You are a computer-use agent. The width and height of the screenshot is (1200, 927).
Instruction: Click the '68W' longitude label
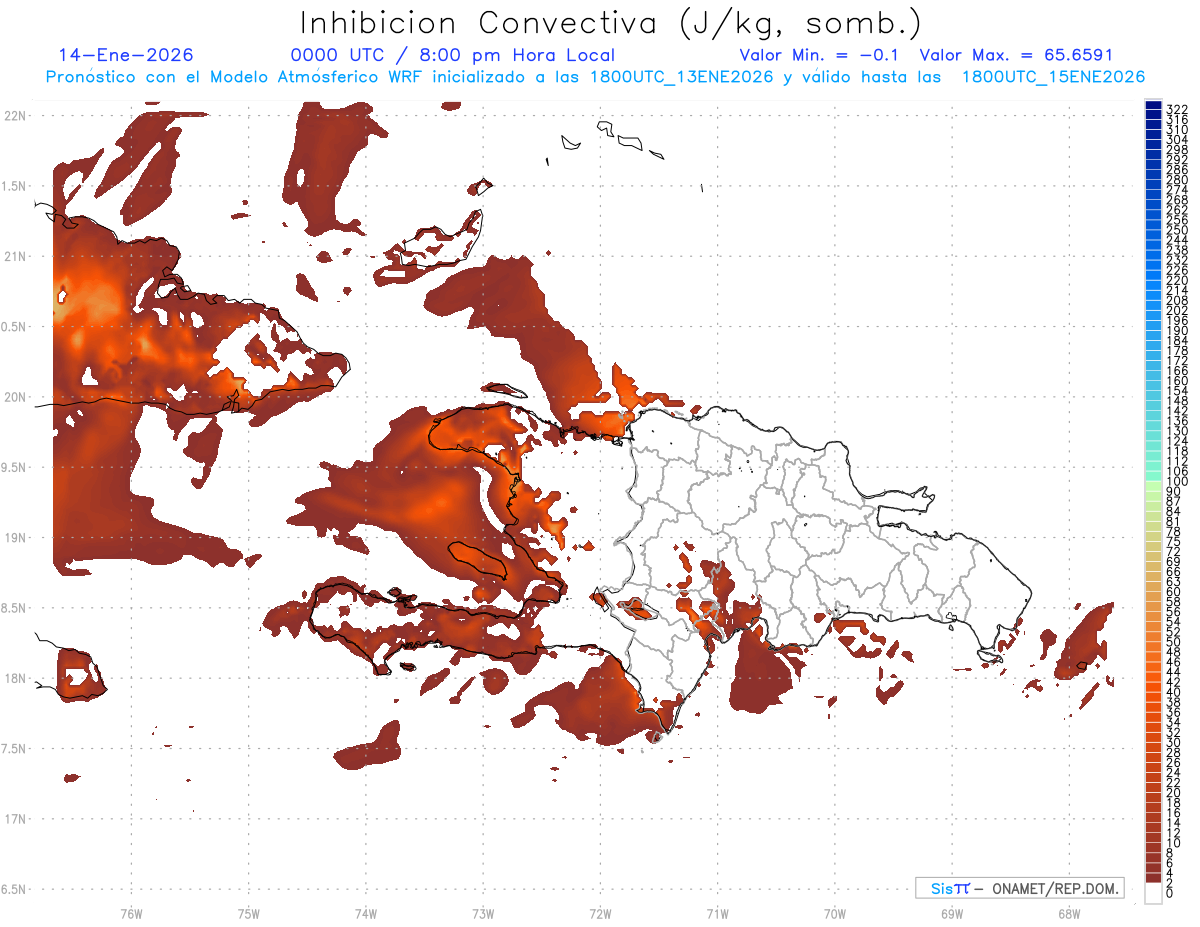point(1069,913)
